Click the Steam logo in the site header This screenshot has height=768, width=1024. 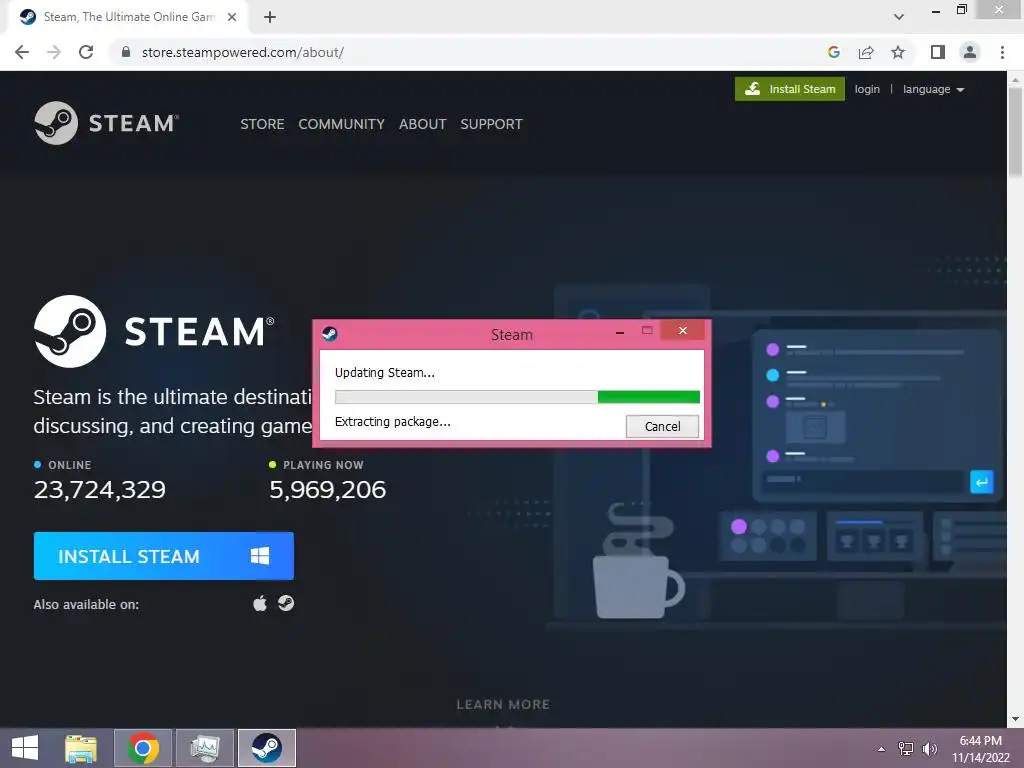[106, 123]
